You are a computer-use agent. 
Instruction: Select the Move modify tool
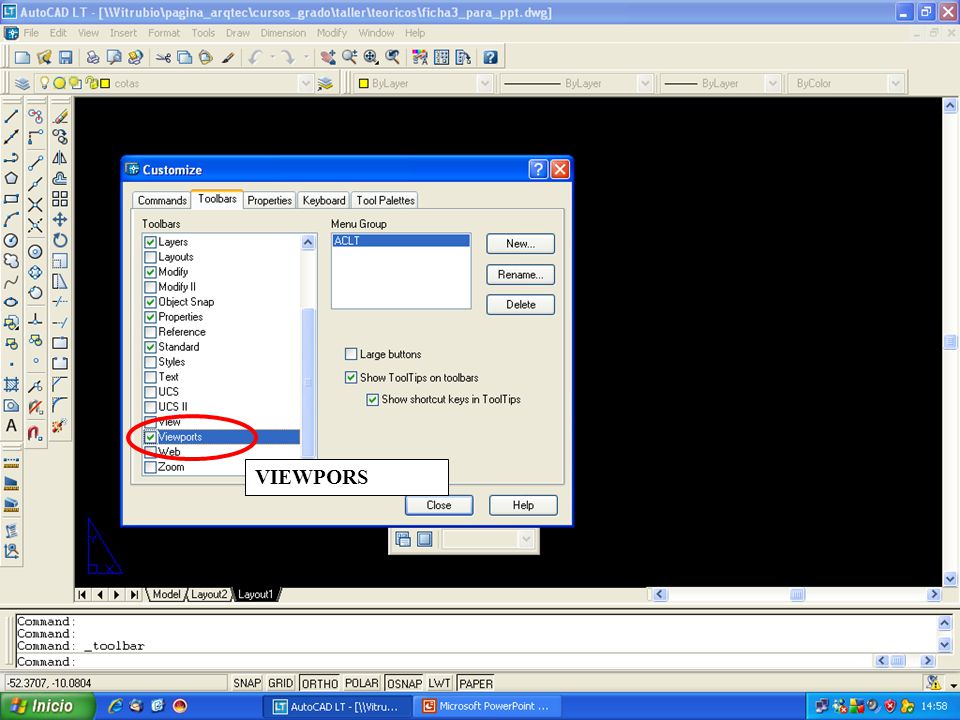click(60, 219)
